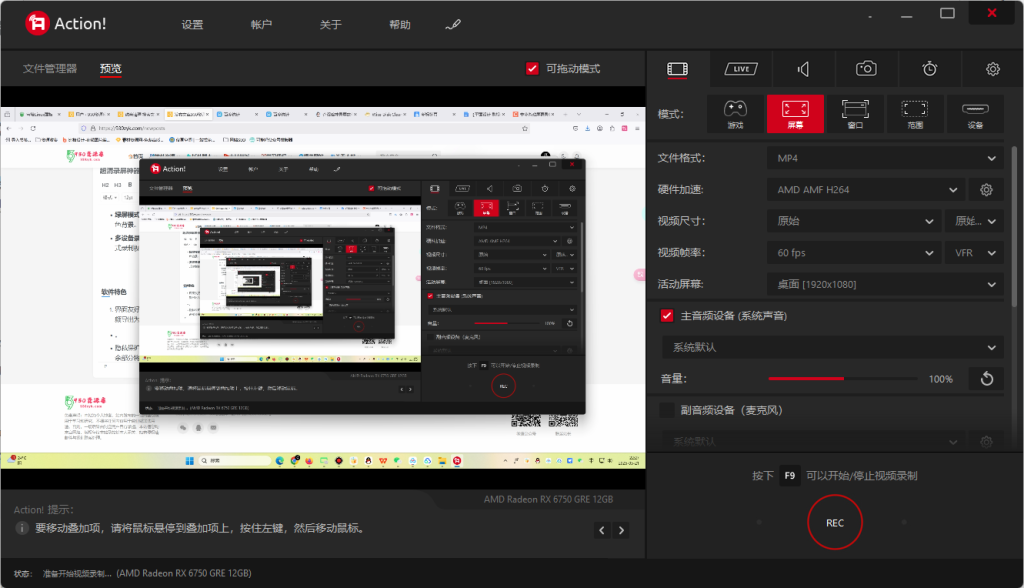Open the audio recording panel
Screen dimensions: 1024x588
(803, 68)
